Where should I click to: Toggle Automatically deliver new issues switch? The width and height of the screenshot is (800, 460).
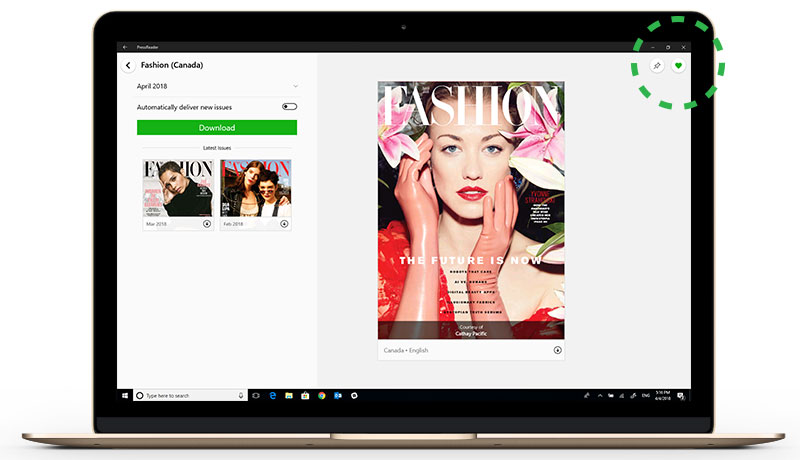click(289, 107)
